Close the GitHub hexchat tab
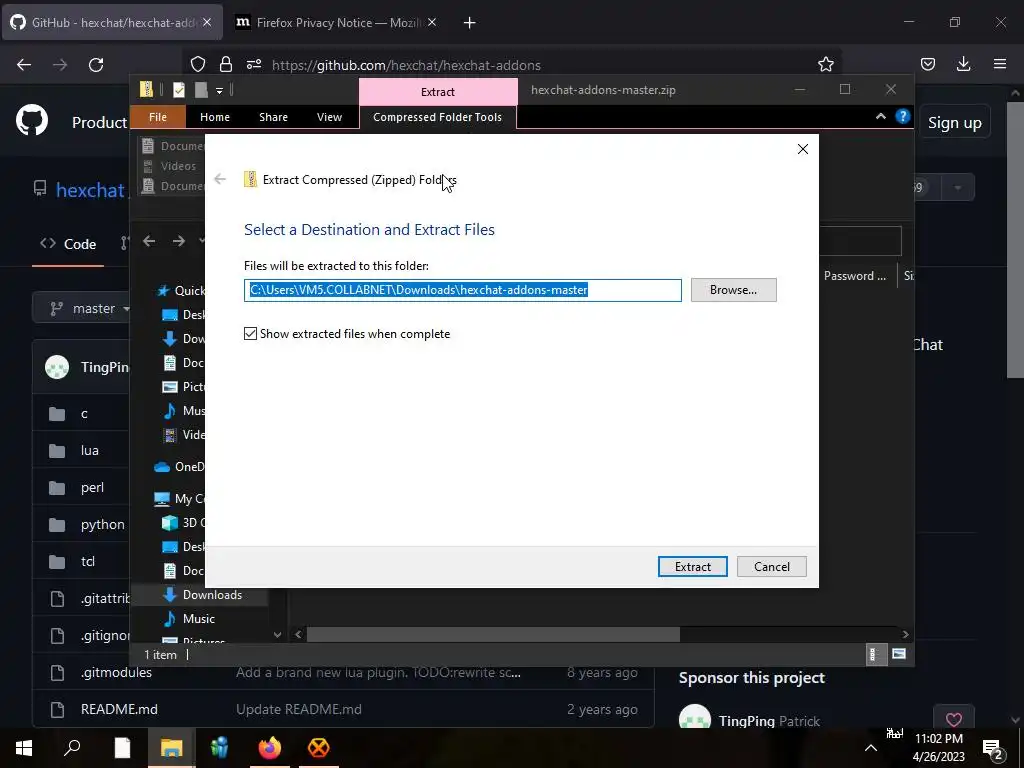Viewport: 1024px width, 768px height. [207, 22]
